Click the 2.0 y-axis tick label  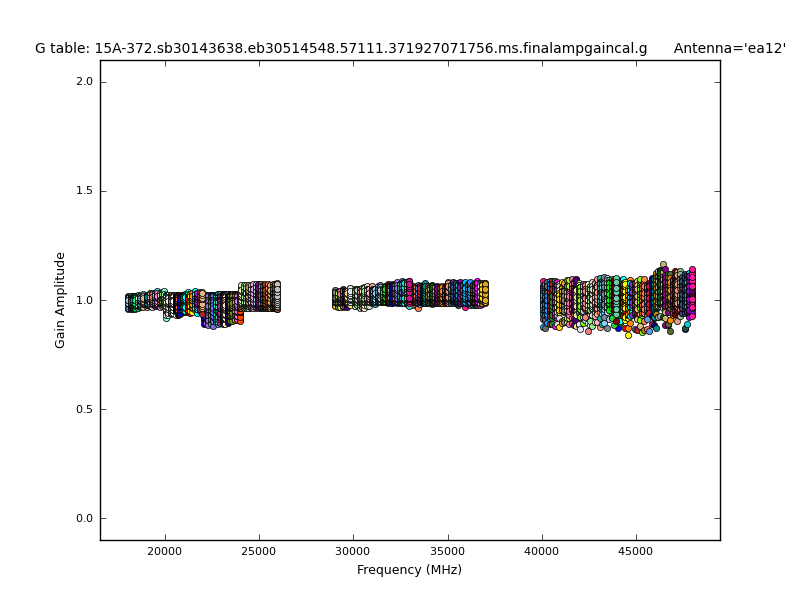click(x=84, y=82)
